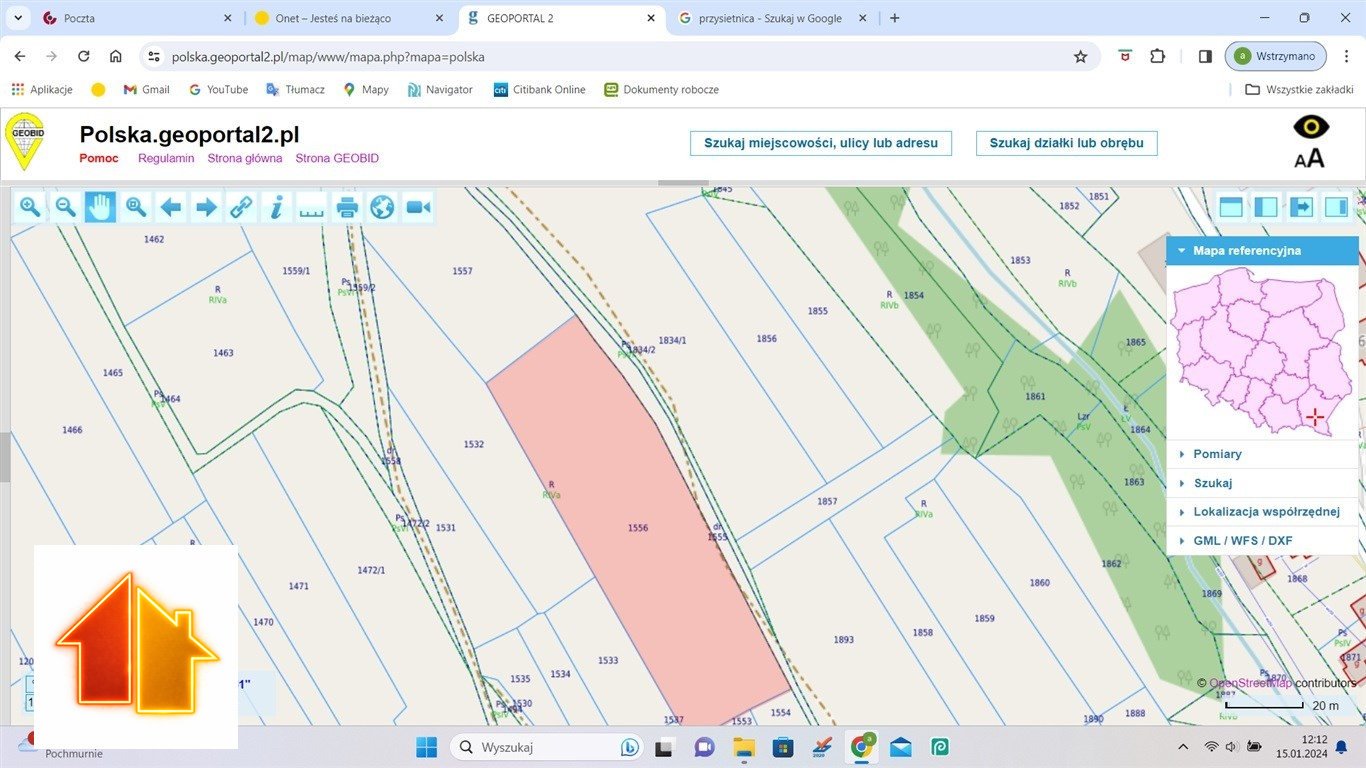Viewport: 1366px width, 768px height.
Task: Bookmark this page with the star icon
Action: click(x=1080, y=57)
